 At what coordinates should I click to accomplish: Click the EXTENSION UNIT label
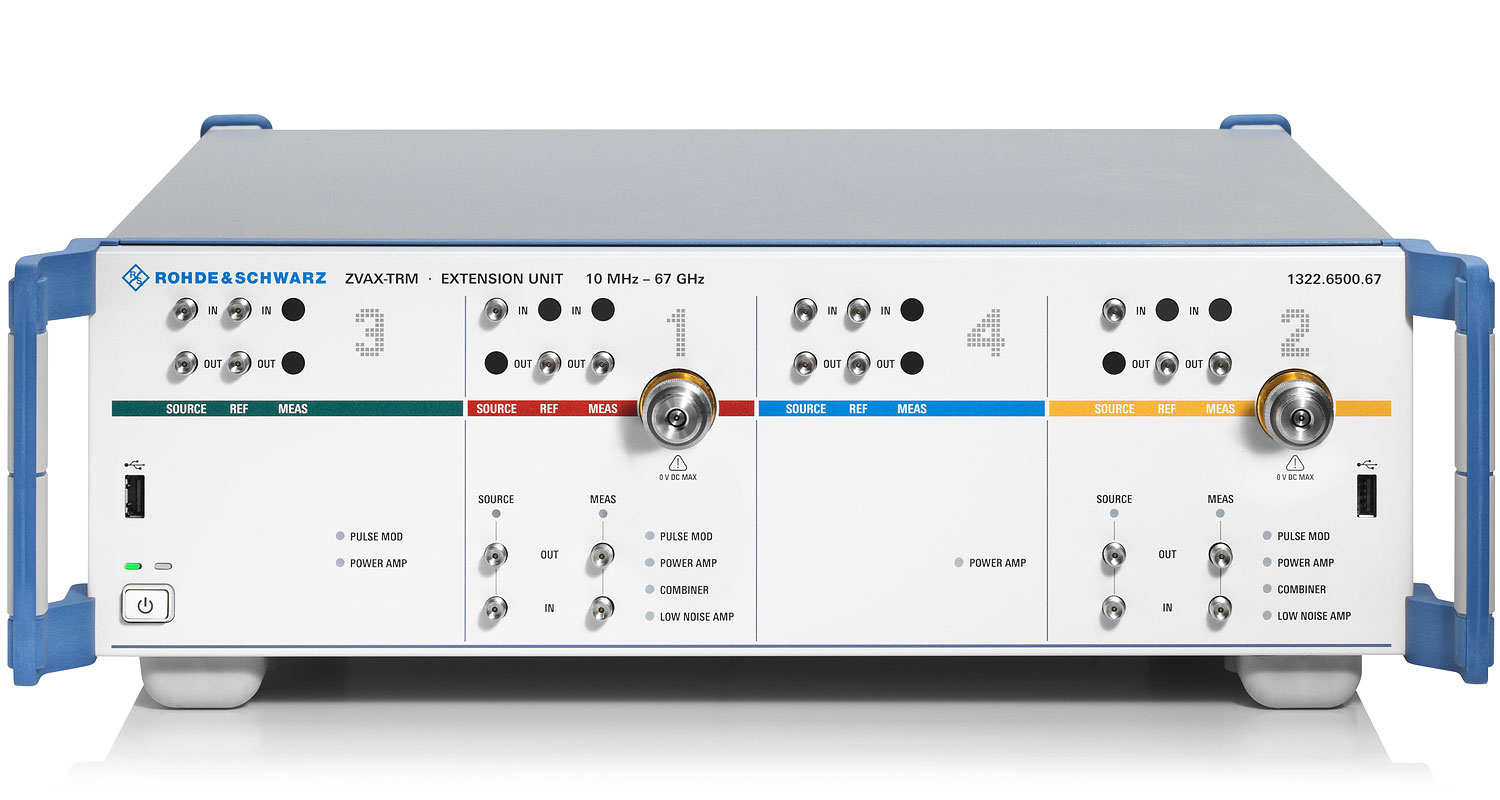point(502,279)
